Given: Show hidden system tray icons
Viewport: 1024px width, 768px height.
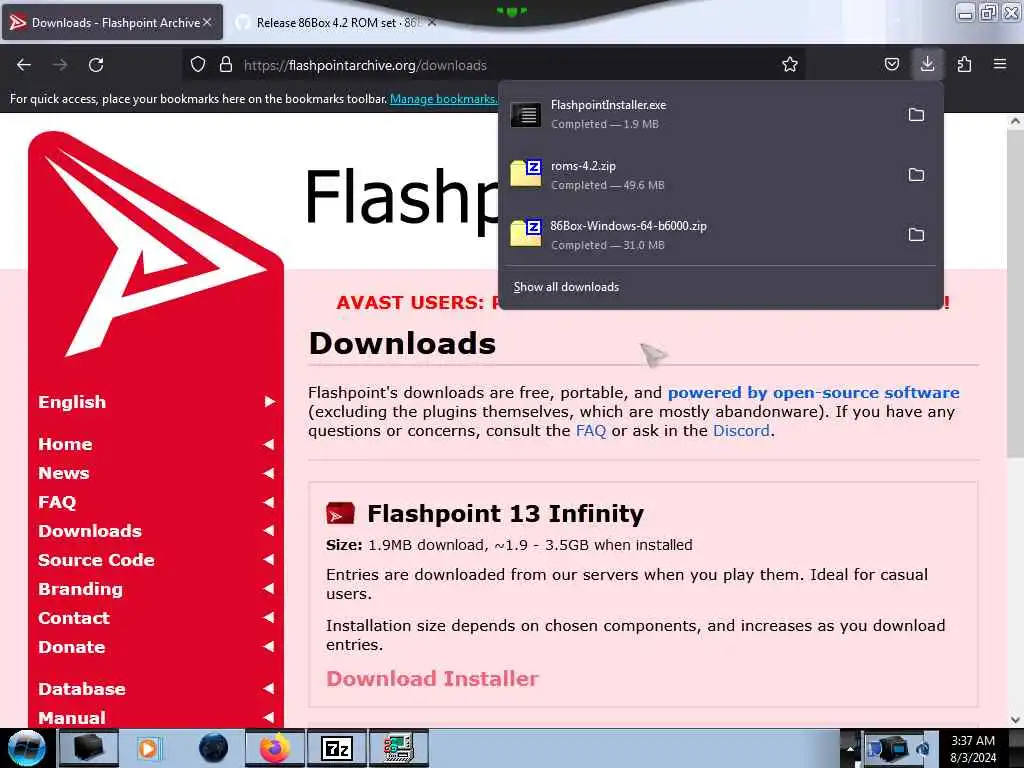Looking at the screenshot, I should 850,748.
